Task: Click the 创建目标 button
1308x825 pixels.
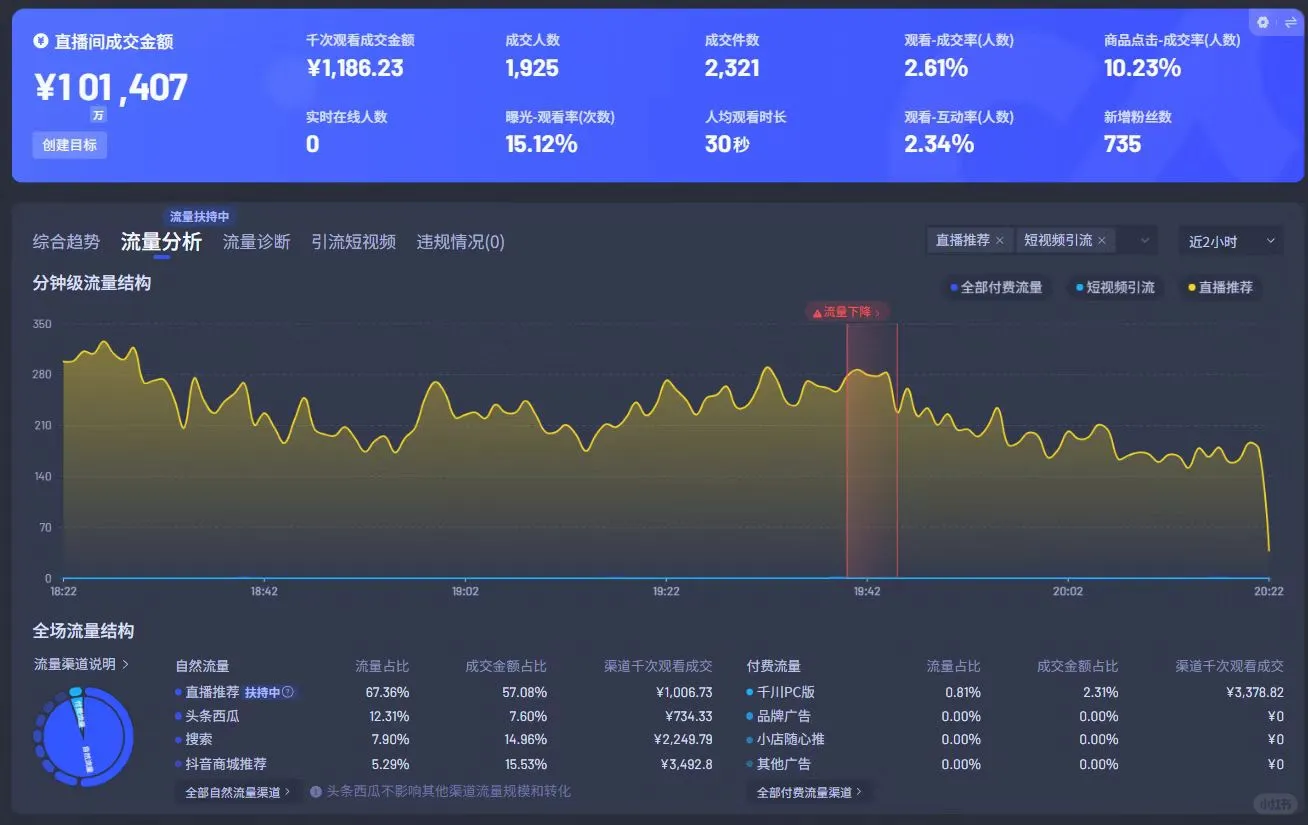Action: click(69, 145)
